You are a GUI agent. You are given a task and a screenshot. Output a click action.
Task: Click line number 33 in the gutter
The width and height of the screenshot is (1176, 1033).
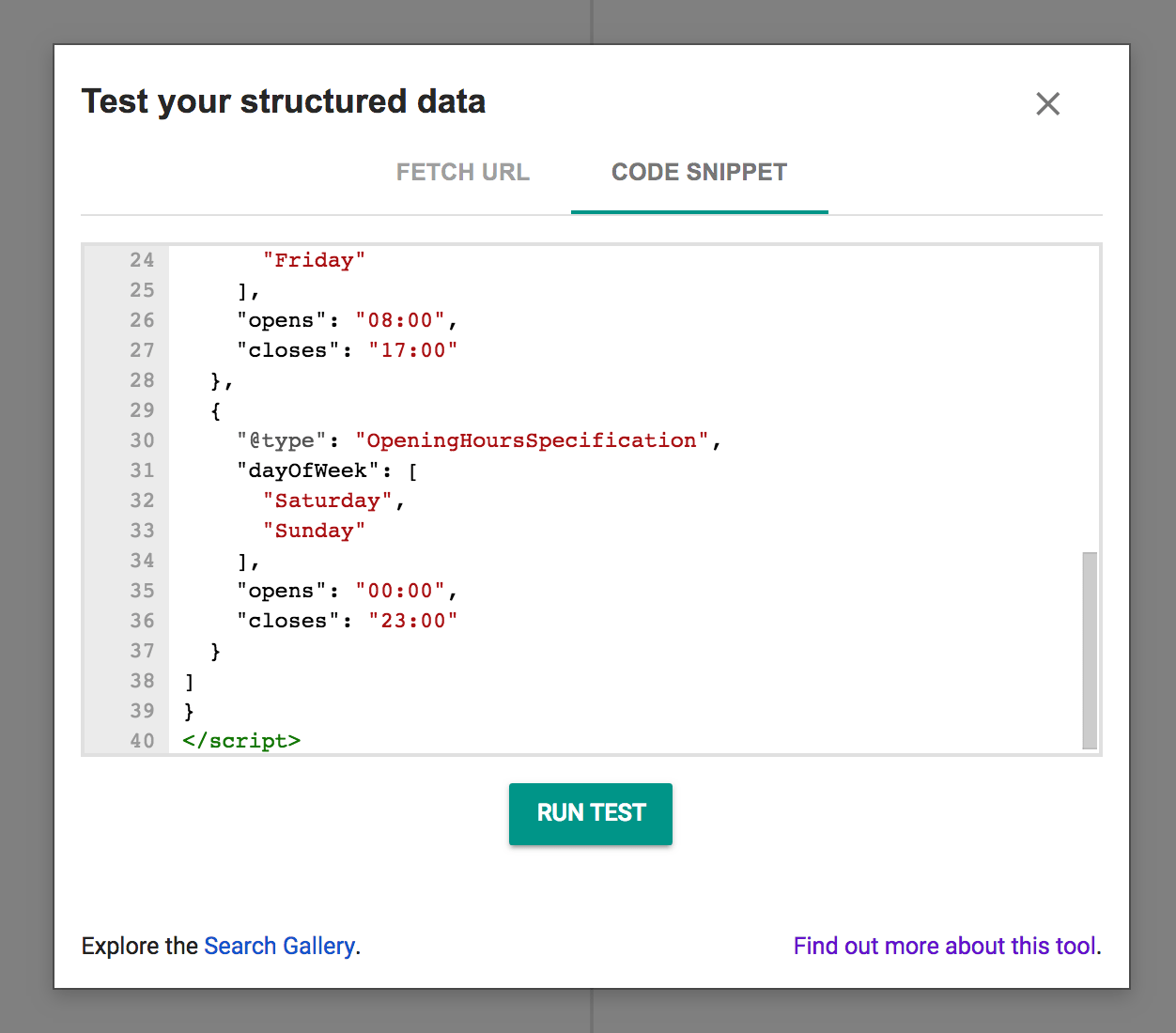[142, 531]
